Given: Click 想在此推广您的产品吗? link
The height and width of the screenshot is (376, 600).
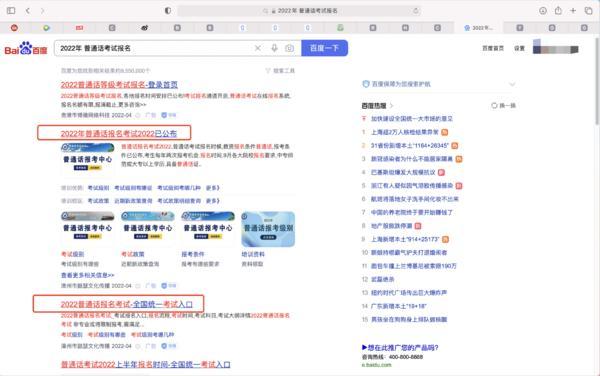Looking at the screenshot, I should coord(400,348).
